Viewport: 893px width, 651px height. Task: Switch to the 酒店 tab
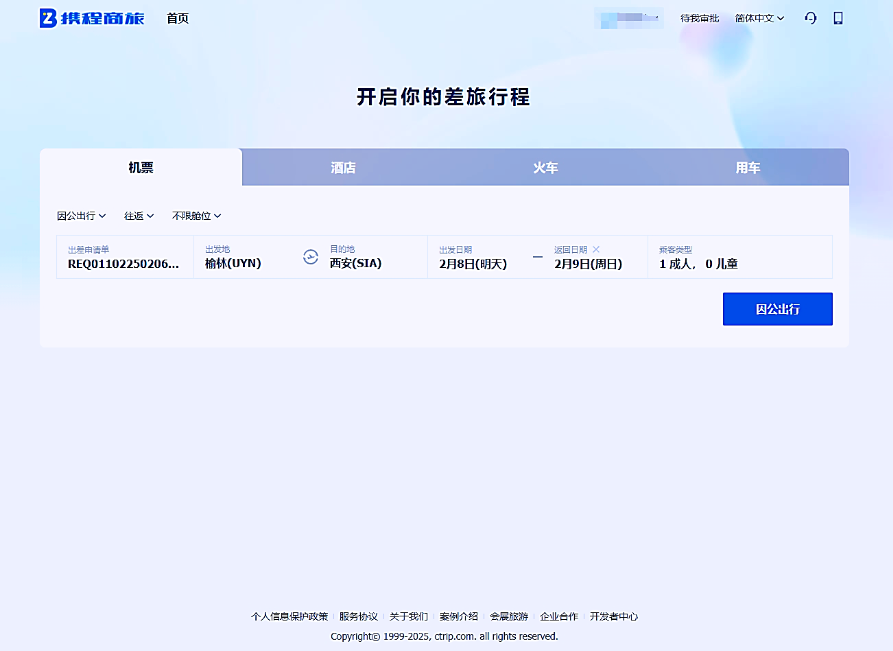coord(343,168)
